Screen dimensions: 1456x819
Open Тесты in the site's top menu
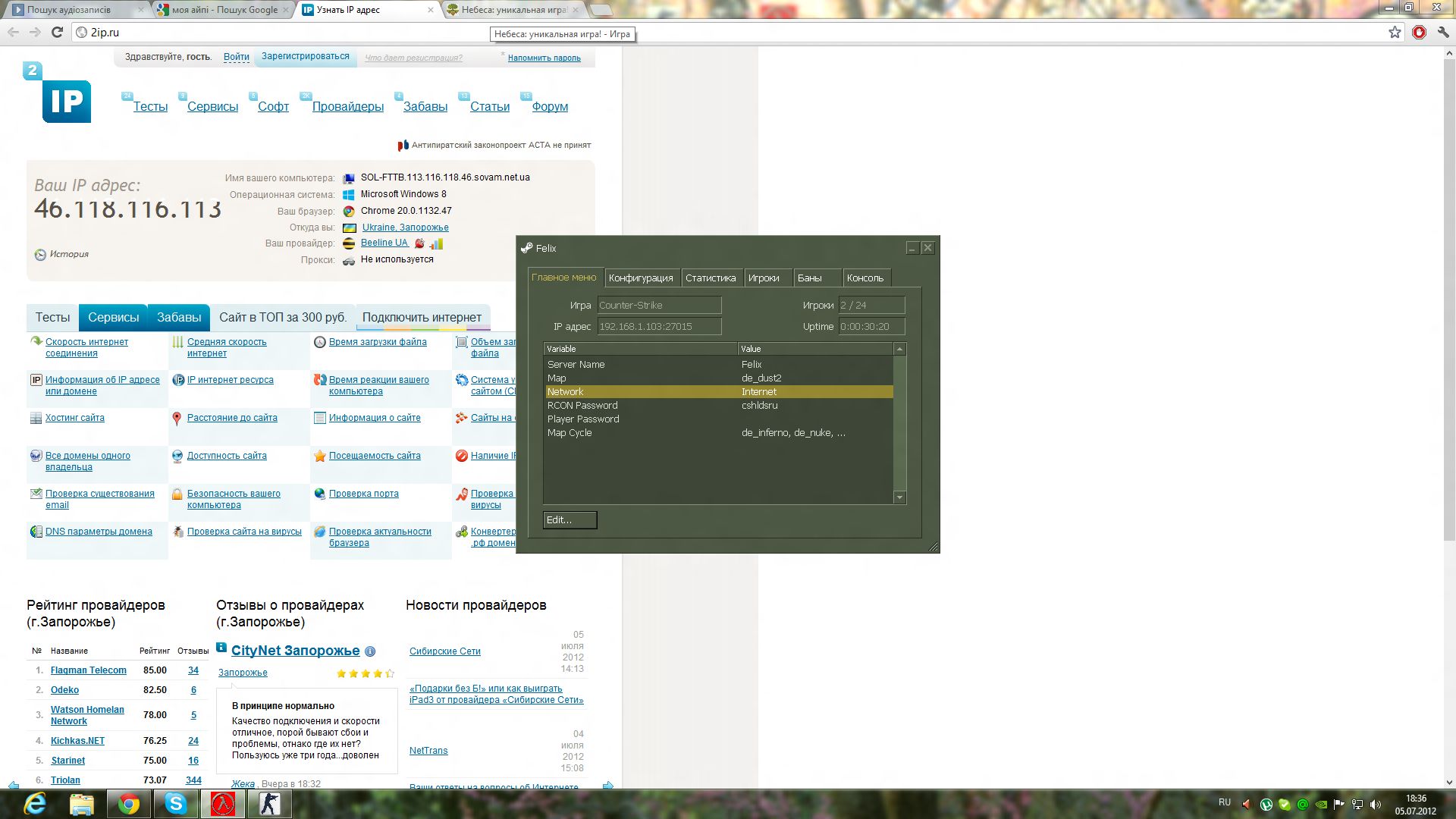tap(150, 107)
